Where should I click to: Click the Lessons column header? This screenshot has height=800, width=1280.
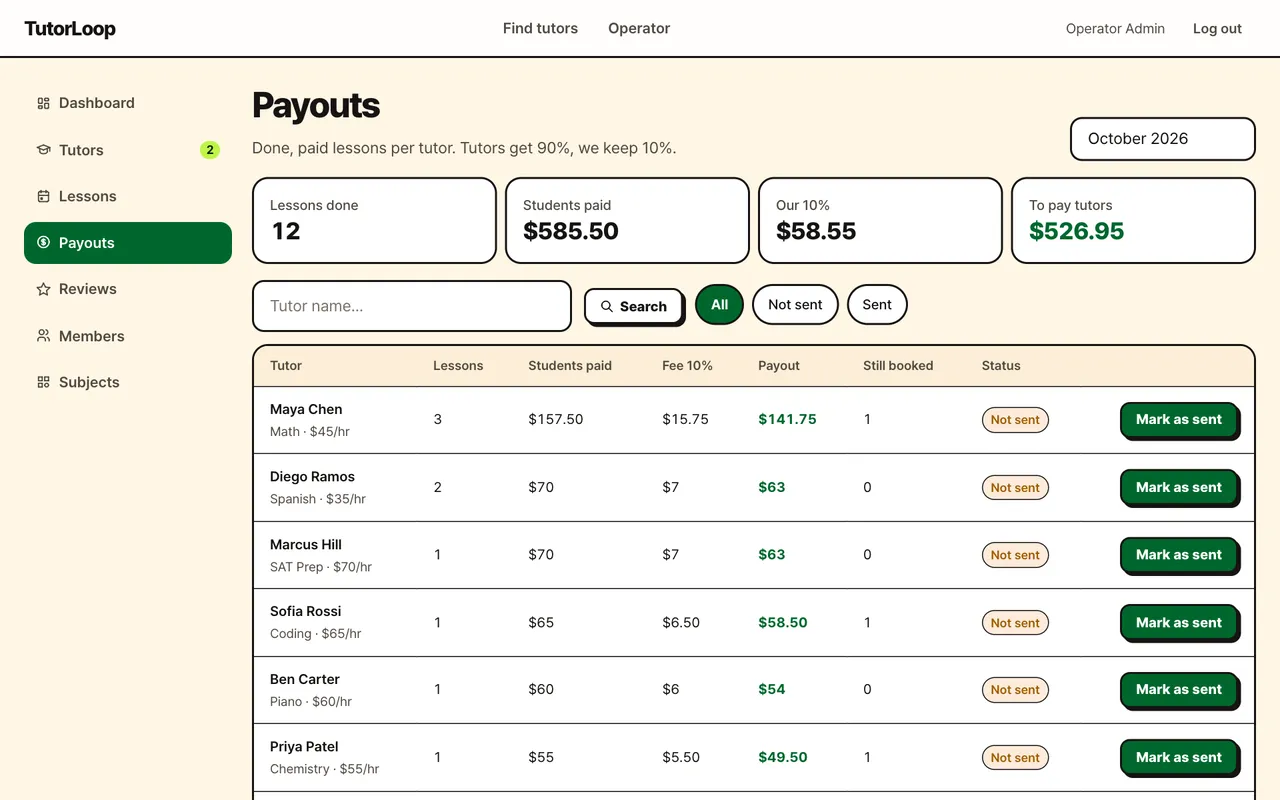pos(458,366)
